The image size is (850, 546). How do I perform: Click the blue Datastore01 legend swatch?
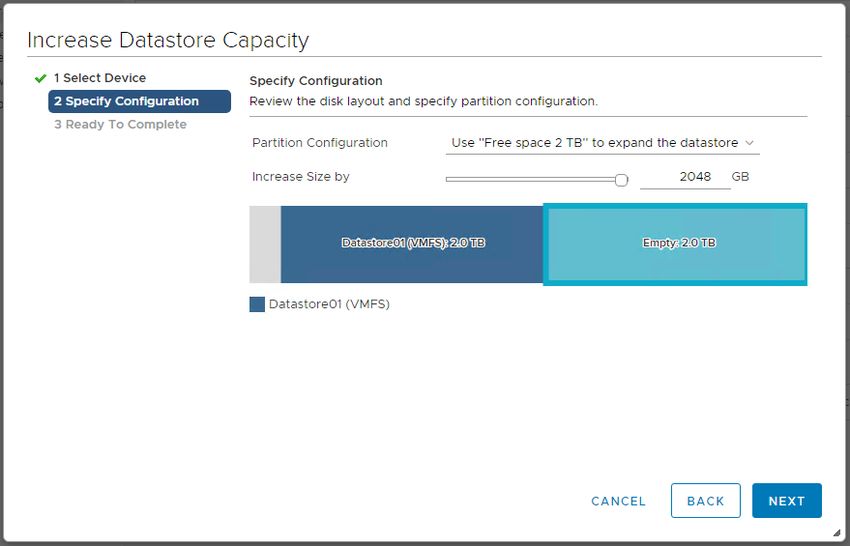(x=257, y=304)
